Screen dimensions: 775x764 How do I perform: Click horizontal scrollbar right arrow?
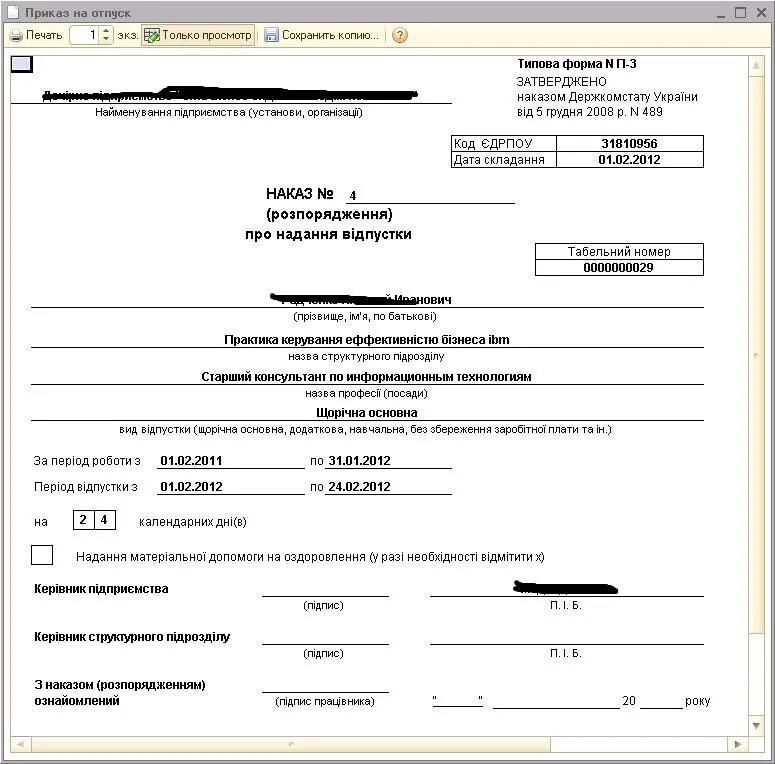click(738, 744)
